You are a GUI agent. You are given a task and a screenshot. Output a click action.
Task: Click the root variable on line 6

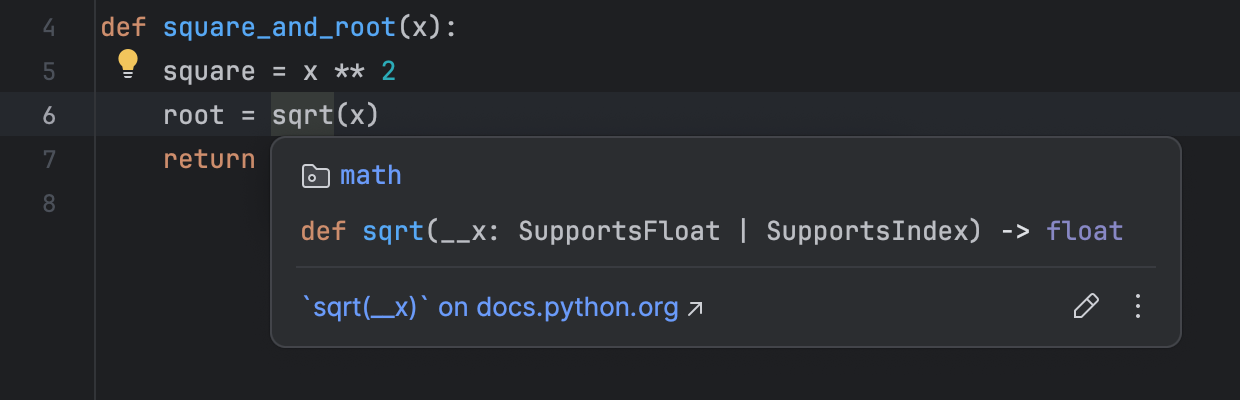coord(194,115)
